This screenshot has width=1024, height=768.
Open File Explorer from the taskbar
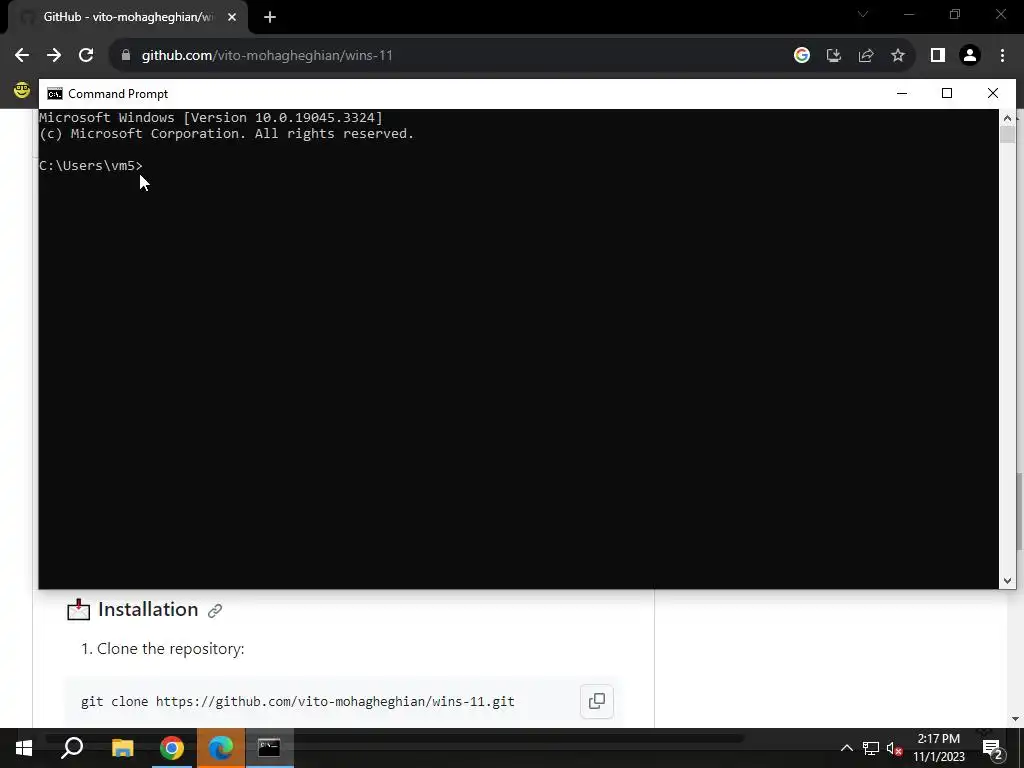(x=122, y=748)
